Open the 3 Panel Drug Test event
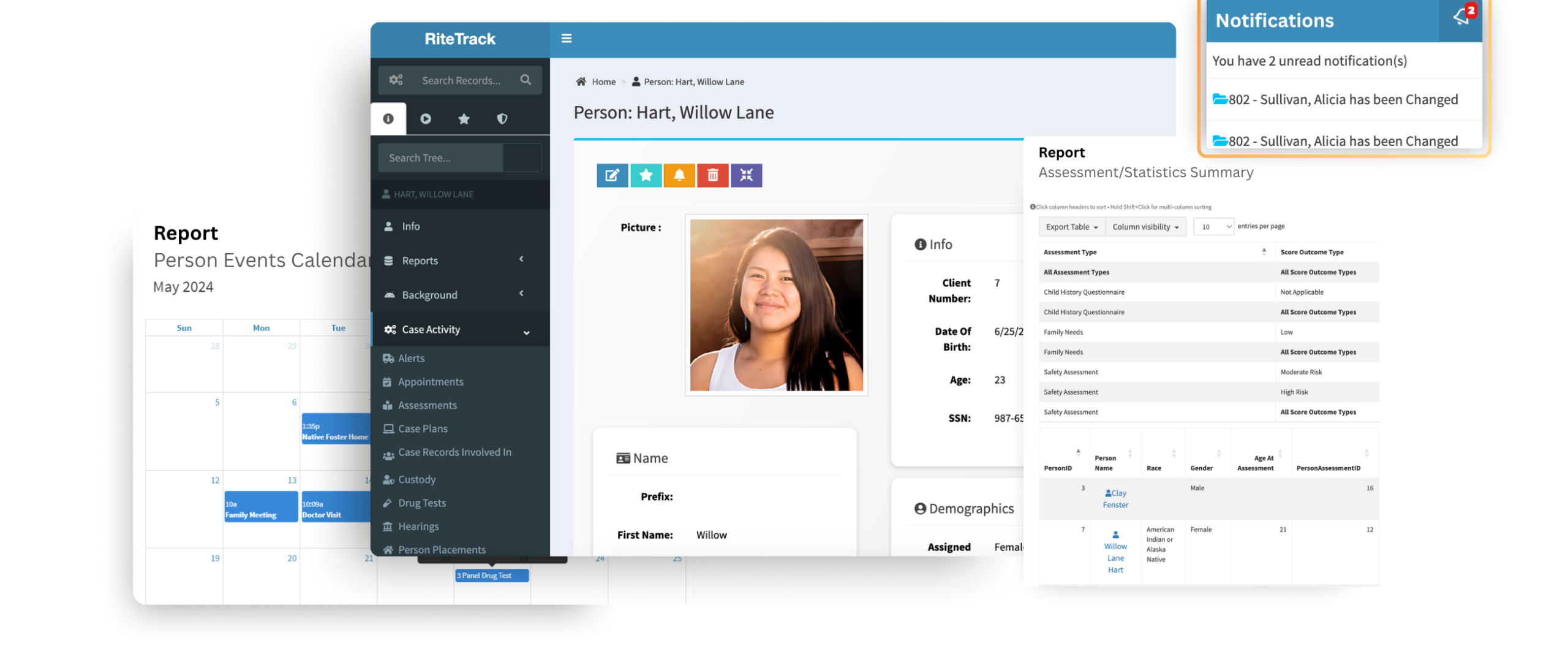 click(491, 575)
